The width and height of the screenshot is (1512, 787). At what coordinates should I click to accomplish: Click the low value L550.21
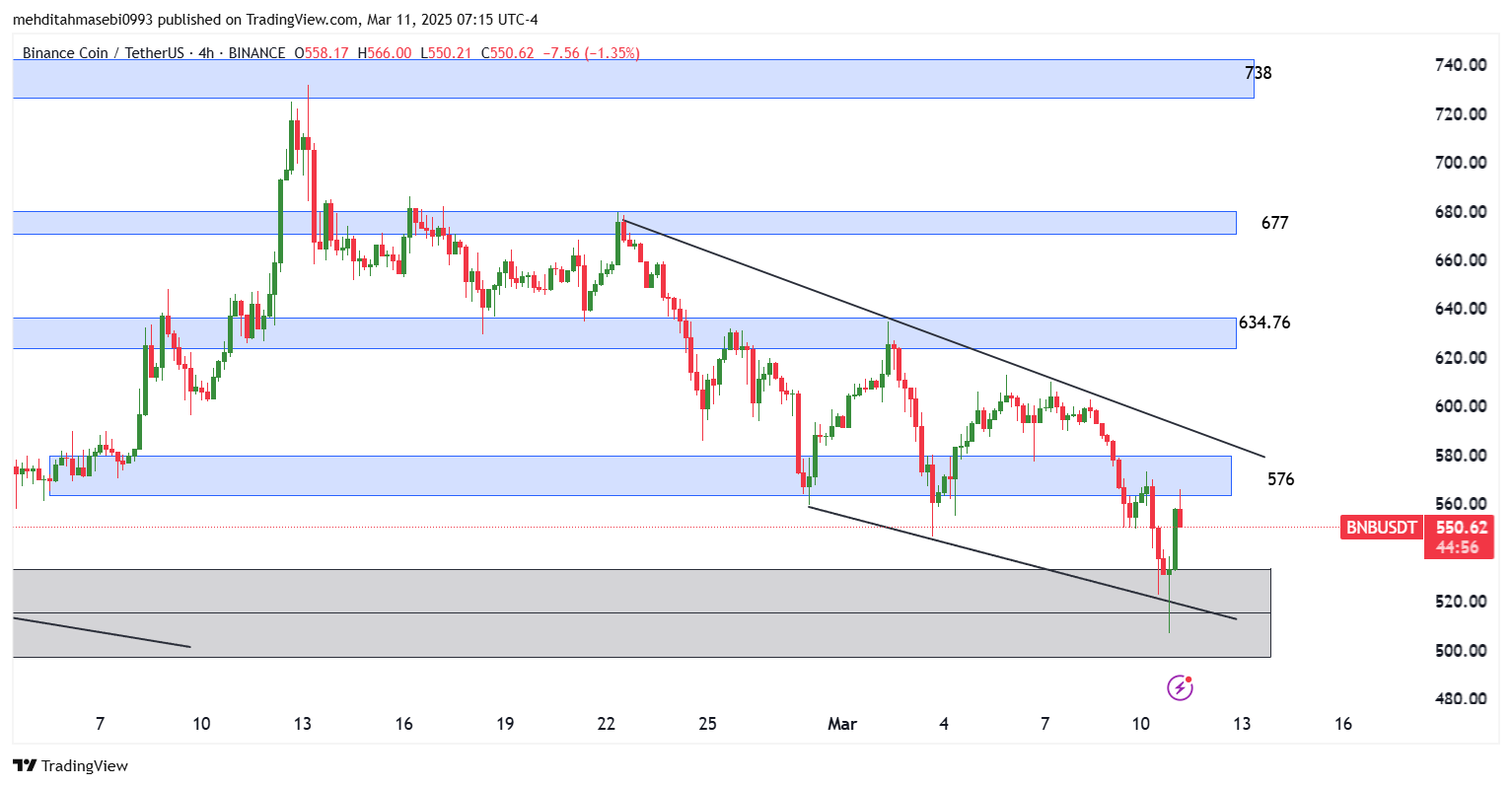(x=447, y=53)
